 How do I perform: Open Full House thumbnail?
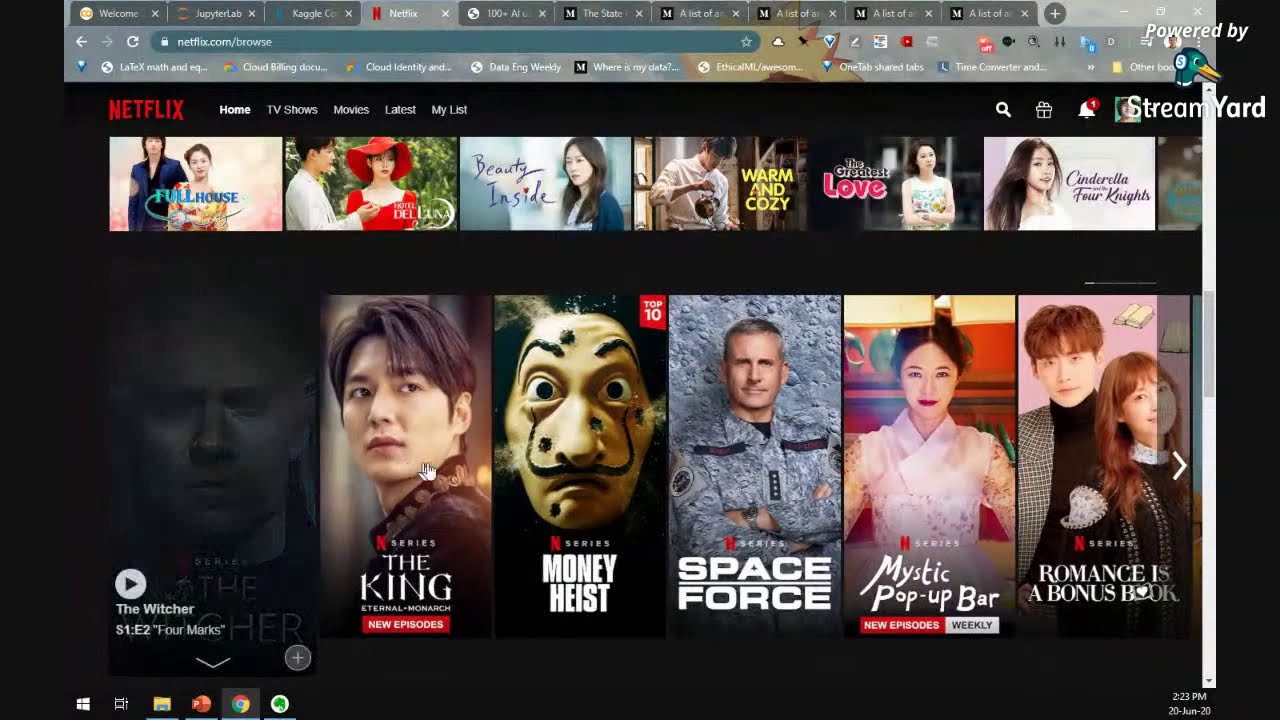pyautogui.click(x=195, y=184)
